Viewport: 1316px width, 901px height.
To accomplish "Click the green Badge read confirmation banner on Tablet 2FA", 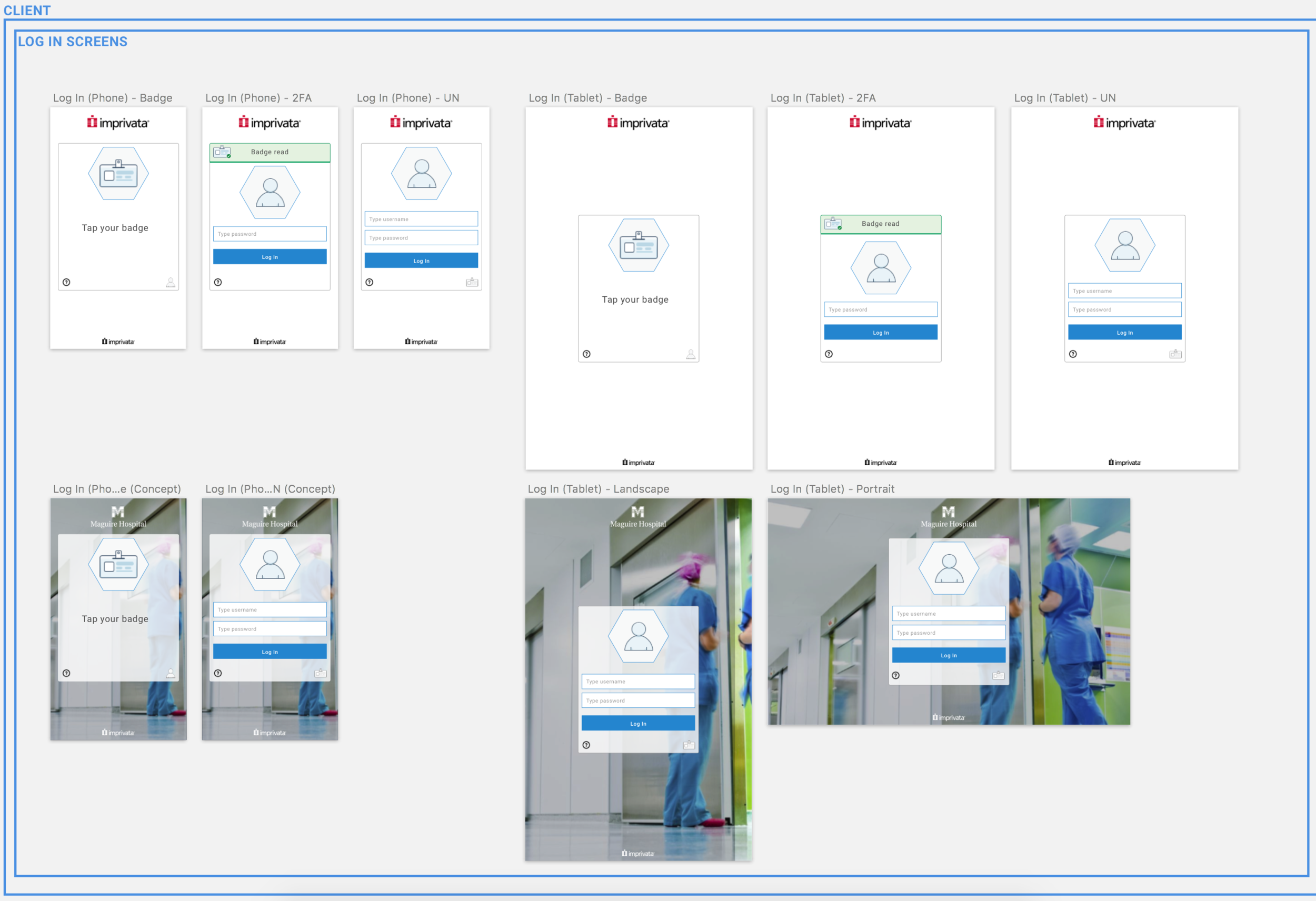I will pos(880,223).
